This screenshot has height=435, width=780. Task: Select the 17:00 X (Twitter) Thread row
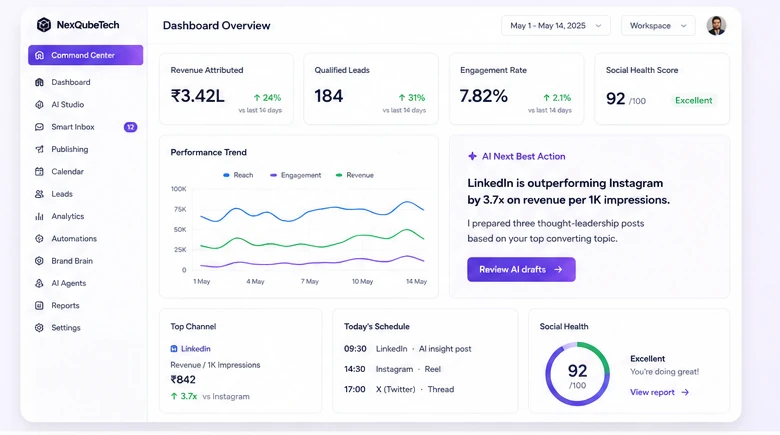tap(399, 389)
